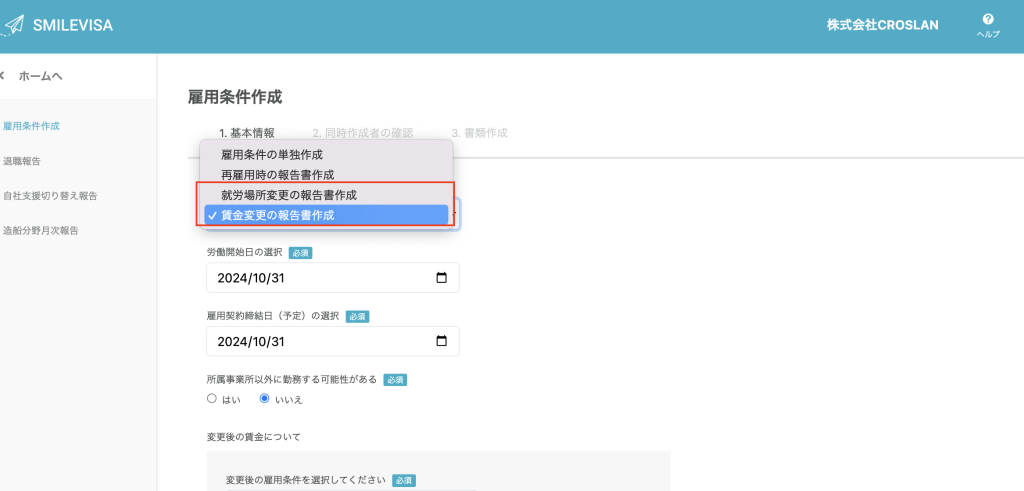1024x491 pixels.
Task: Open 自社支援切り替え報告 in the sidebar
Action: click(50, 196)
